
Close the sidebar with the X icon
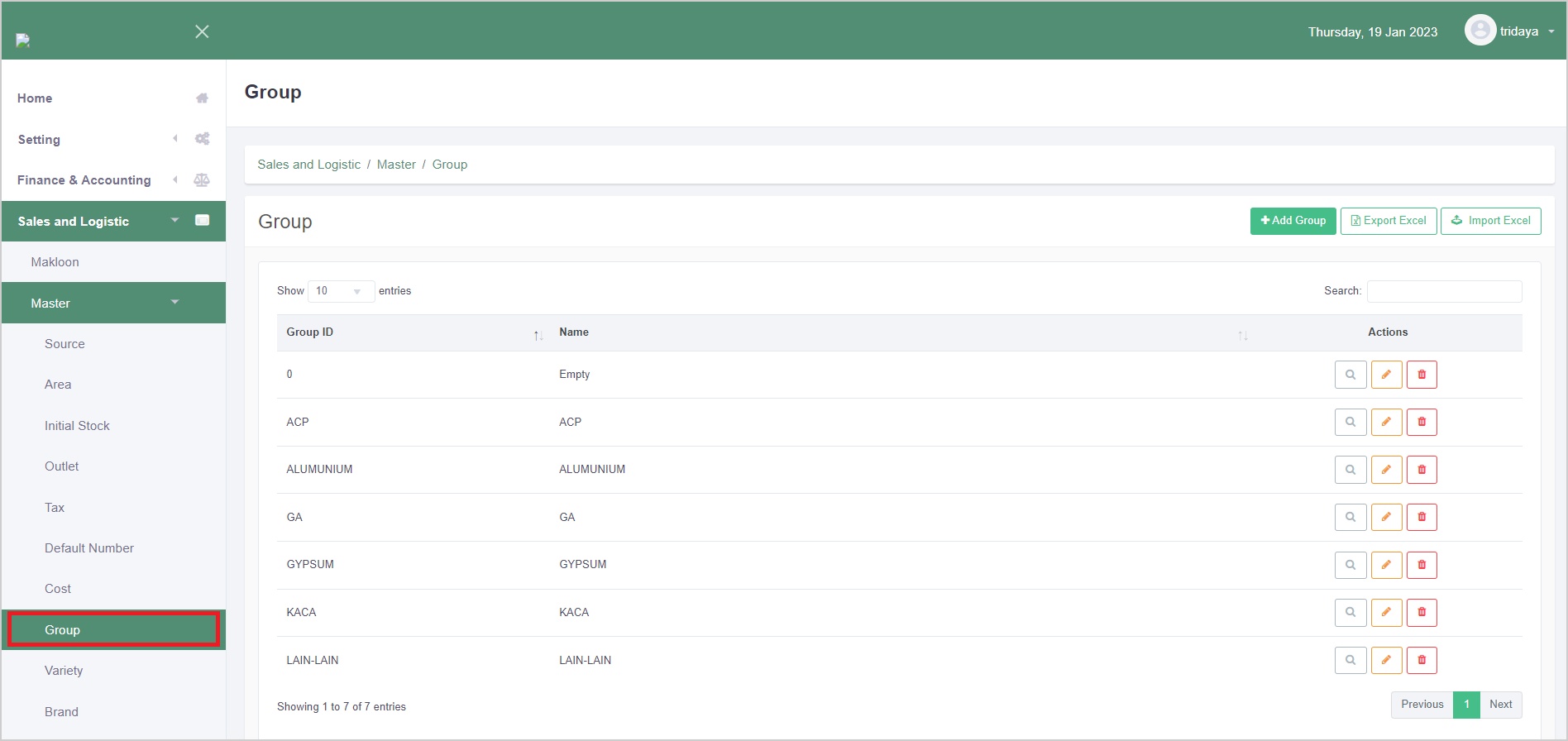(202, 31)
